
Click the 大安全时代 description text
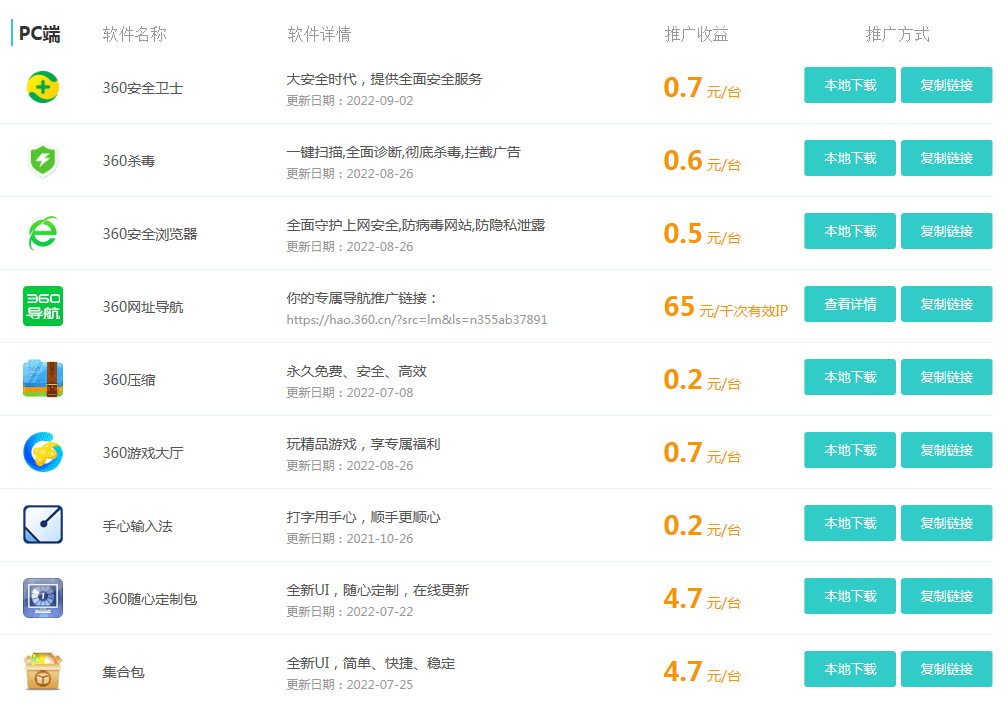(x=384, y=79)
